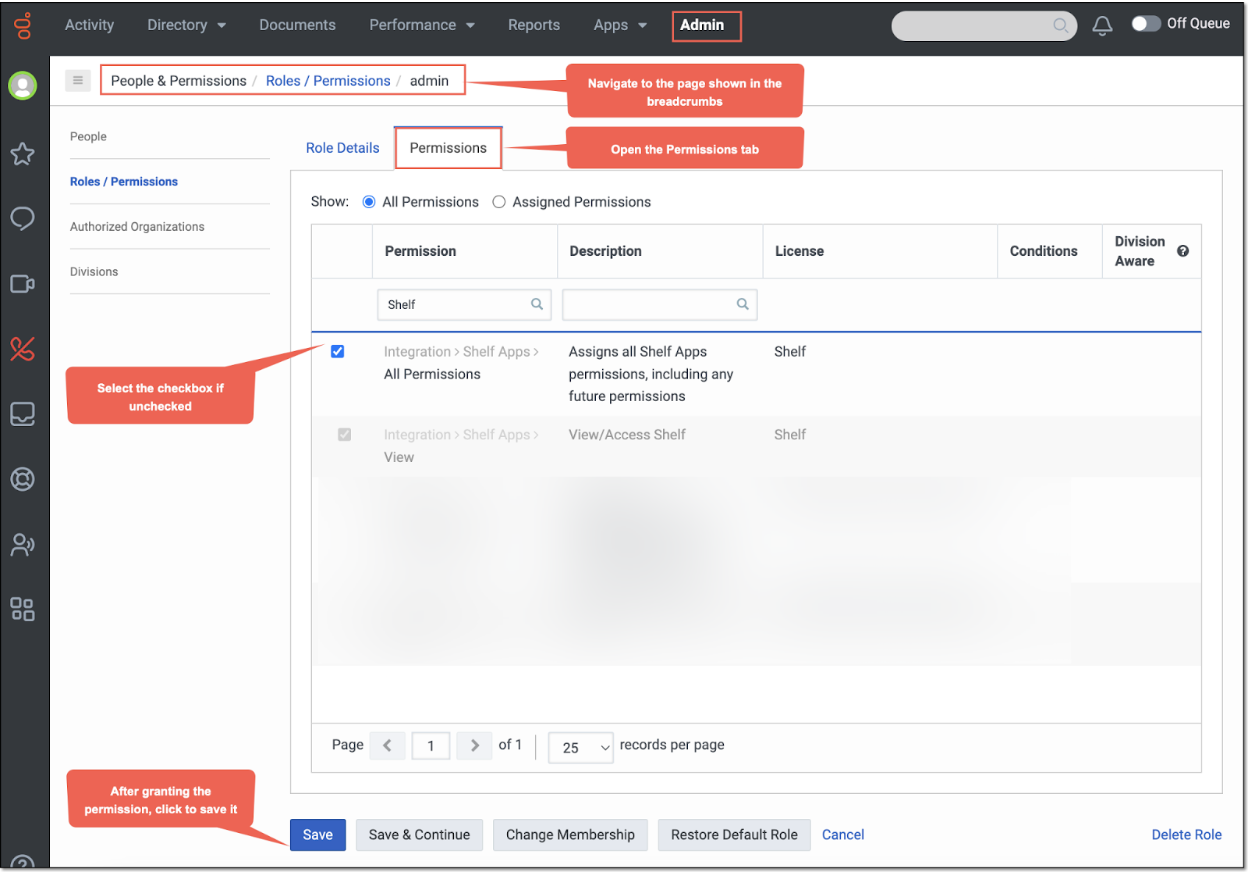This screenshot has width=1250, height=876.
Task: Click 'Assigns all Shelf Apps permissions' description
Action: coord(651,374)
